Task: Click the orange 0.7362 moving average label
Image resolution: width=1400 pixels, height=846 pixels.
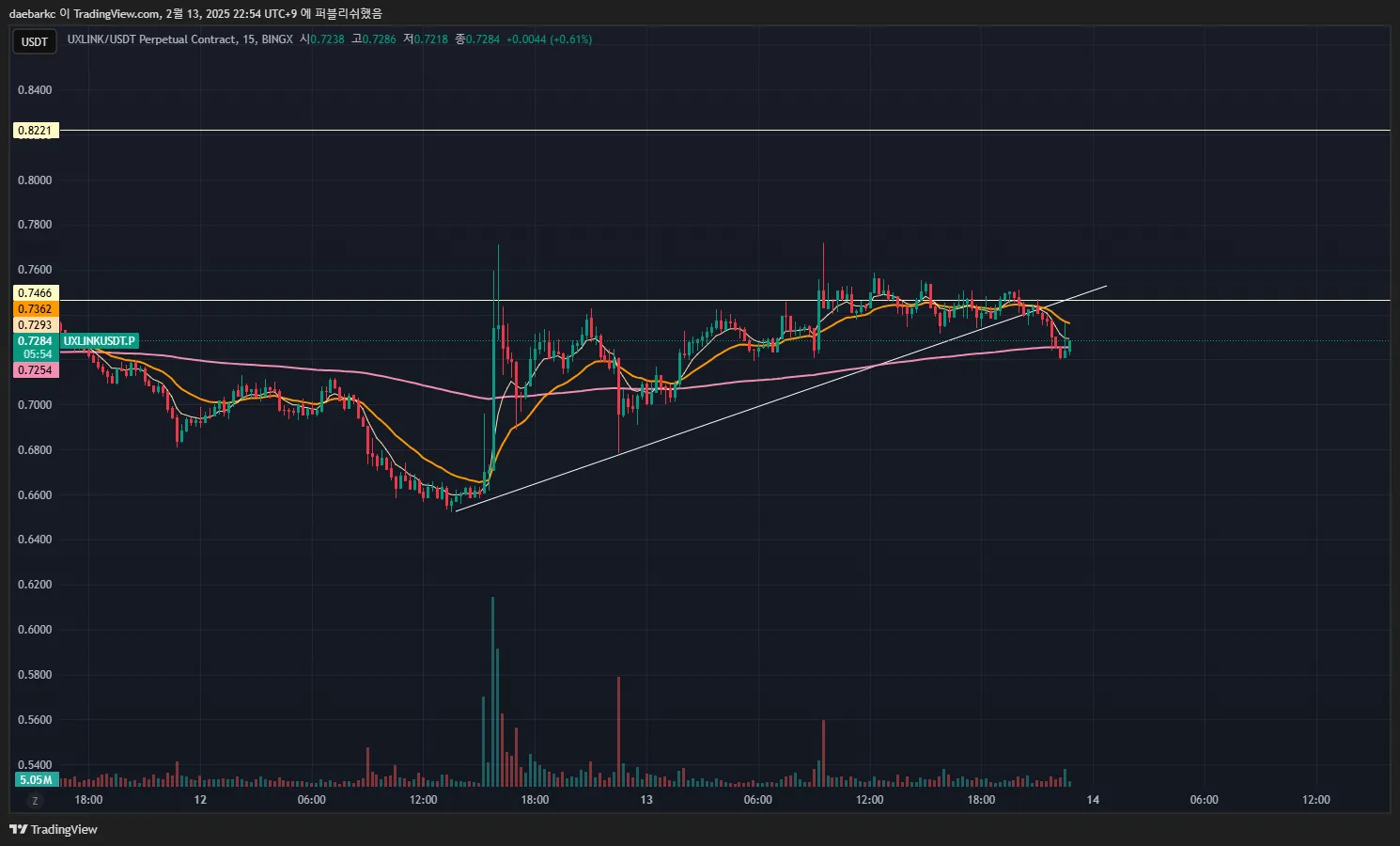Action: tap(36, 309)
